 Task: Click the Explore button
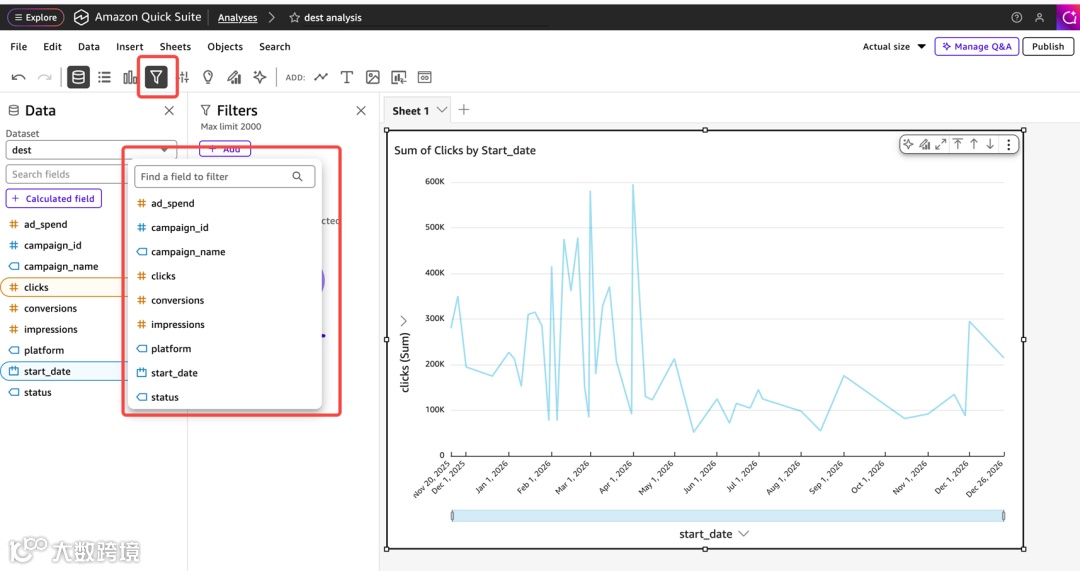[36, 17]
